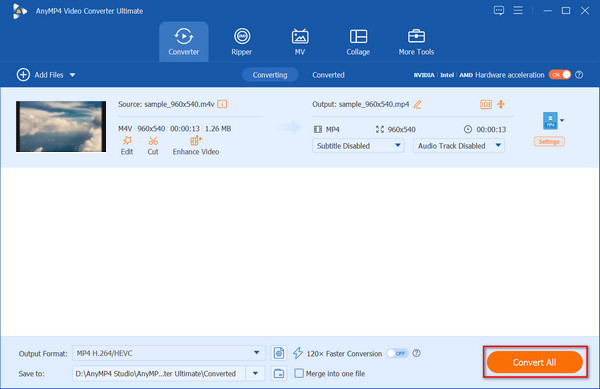The image size is (600, 389).
Task: Click the Add Files plus icon
Action: coord(23,75)
